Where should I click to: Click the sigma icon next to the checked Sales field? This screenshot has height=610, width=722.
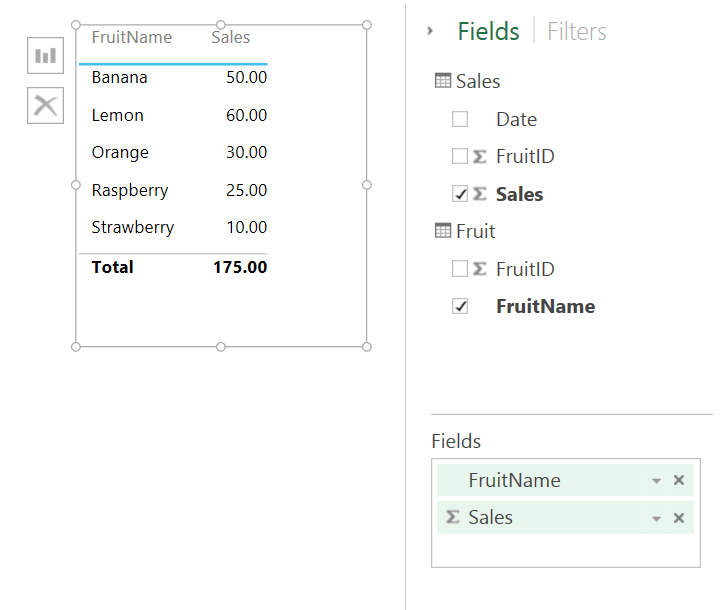click(479, 194)
